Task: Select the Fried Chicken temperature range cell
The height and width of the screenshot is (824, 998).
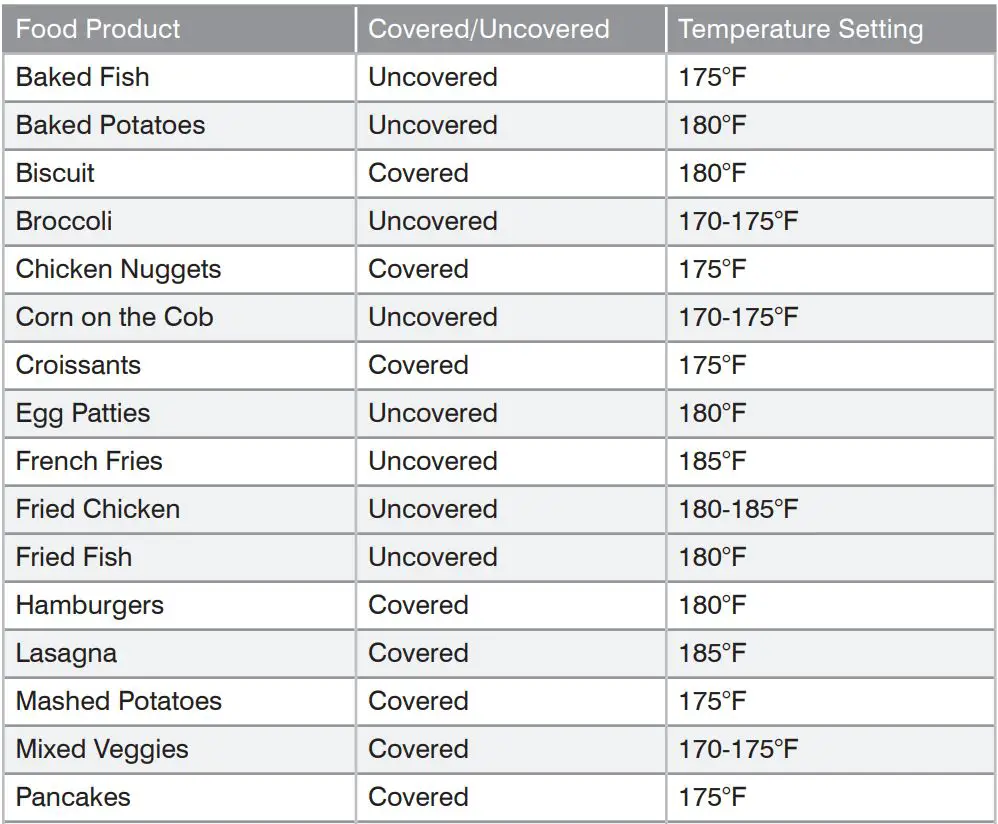Action: click(x=739, y=509)
